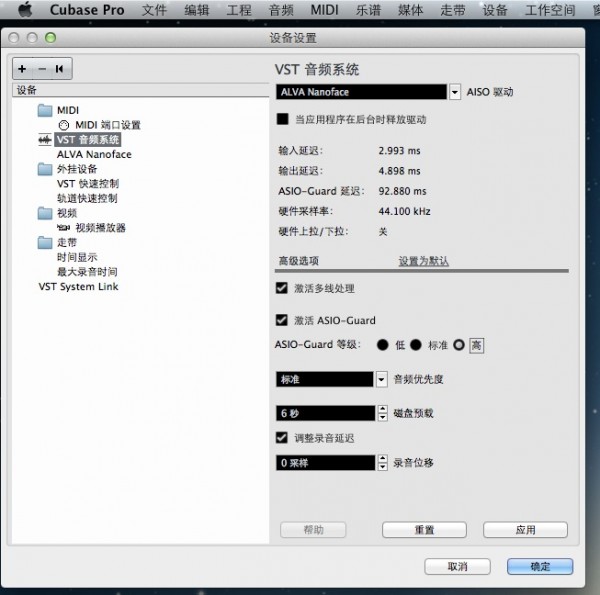Image resolution: width=600 pixels, height=595 pixels.
Task: Open the 设备 menu in menu bar
Action: [x=495, y=10]
